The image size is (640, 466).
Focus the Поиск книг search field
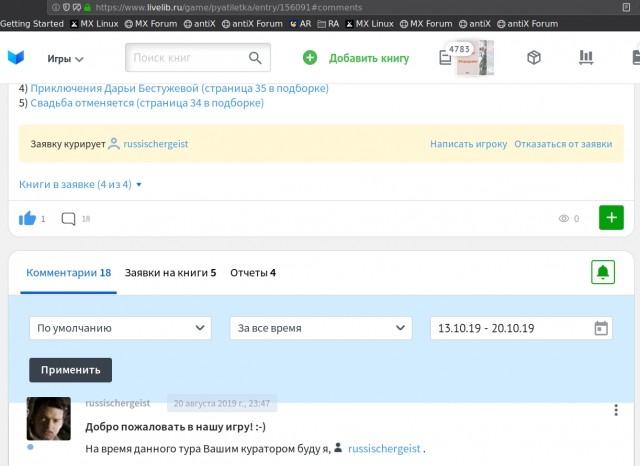click(x=198, y=58)
